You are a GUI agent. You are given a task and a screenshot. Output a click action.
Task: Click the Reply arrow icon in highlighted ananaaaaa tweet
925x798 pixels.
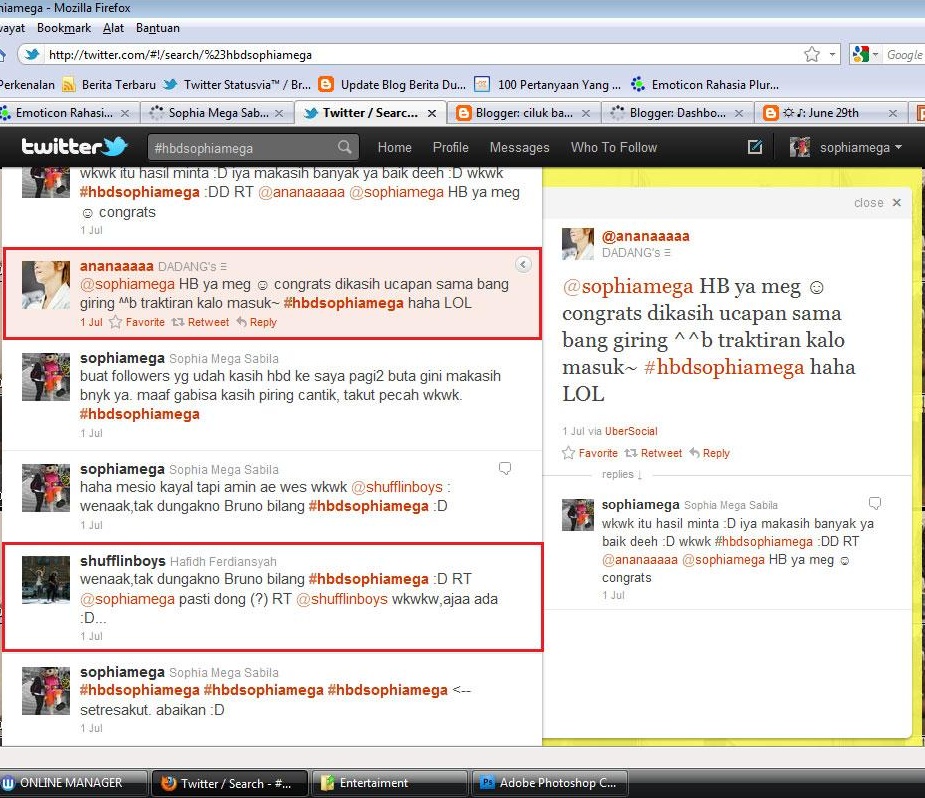tap(241, 322)
